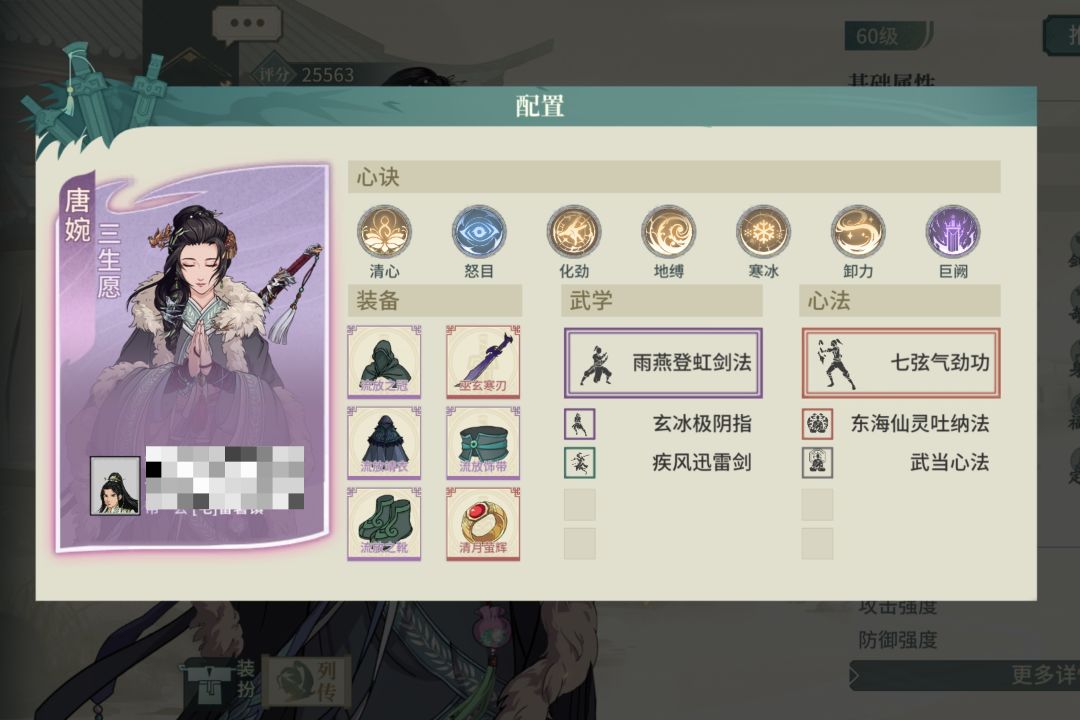Select the 地缚 swirl skill icon

click(668, 232)
